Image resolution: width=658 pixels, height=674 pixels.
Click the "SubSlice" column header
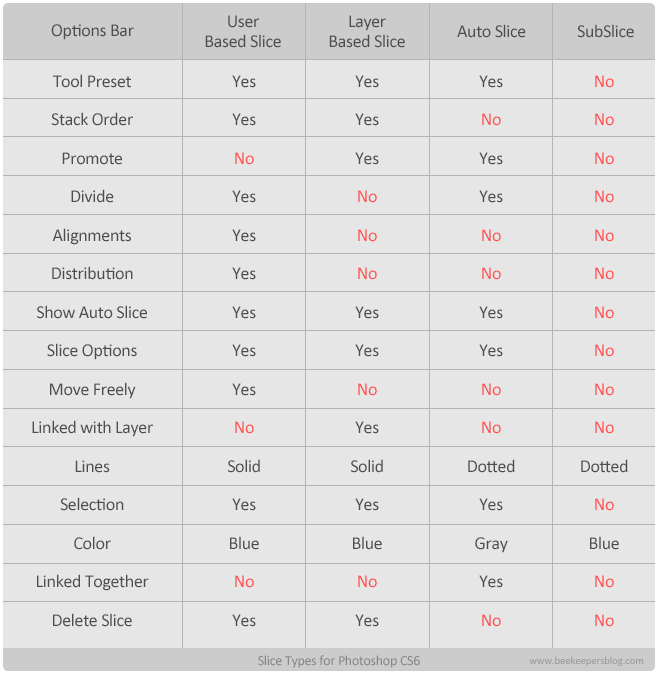click(605, 31)
